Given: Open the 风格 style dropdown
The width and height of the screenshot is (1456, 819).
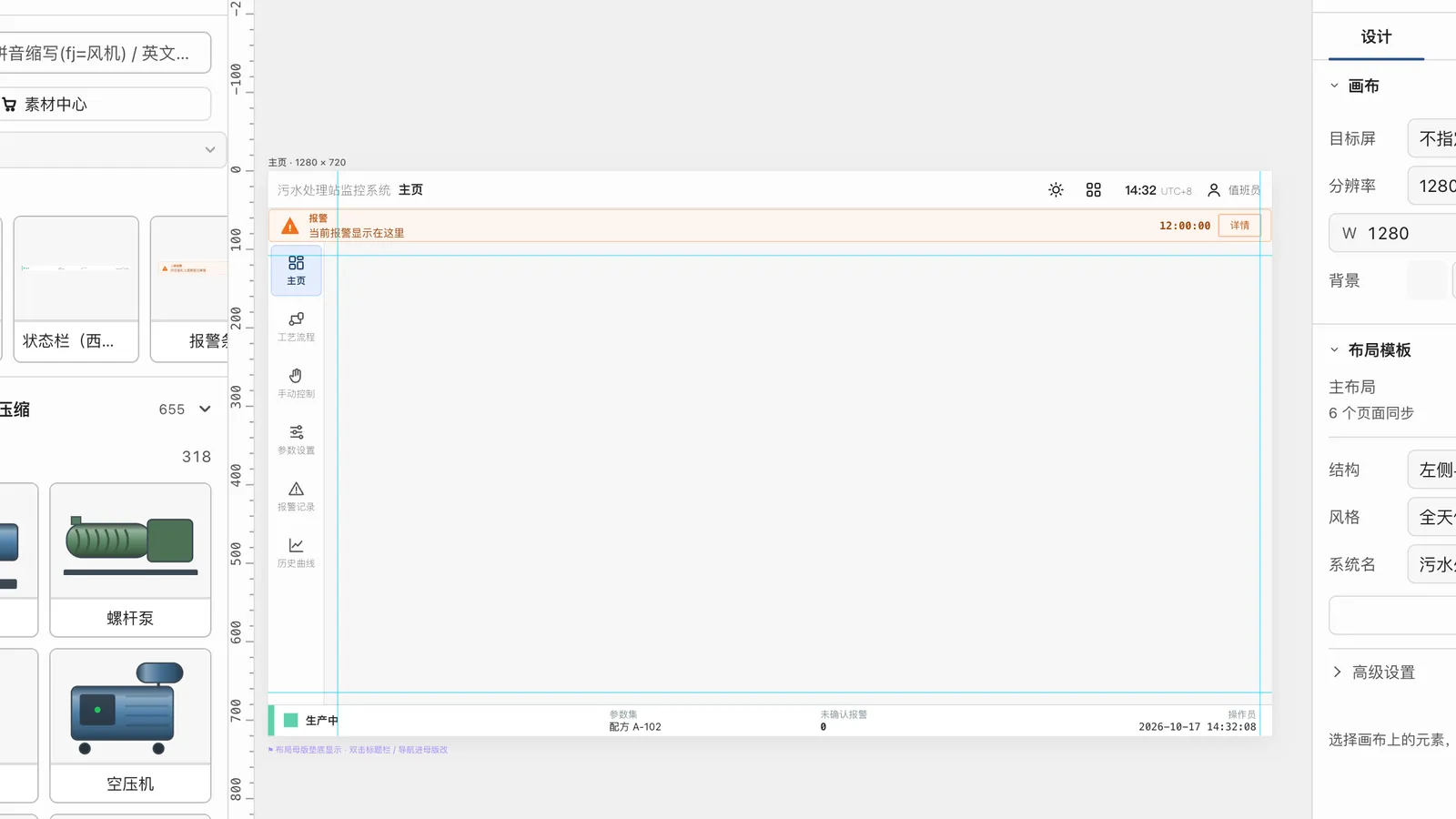Looking at the screenshot, I should (1432, 517).
